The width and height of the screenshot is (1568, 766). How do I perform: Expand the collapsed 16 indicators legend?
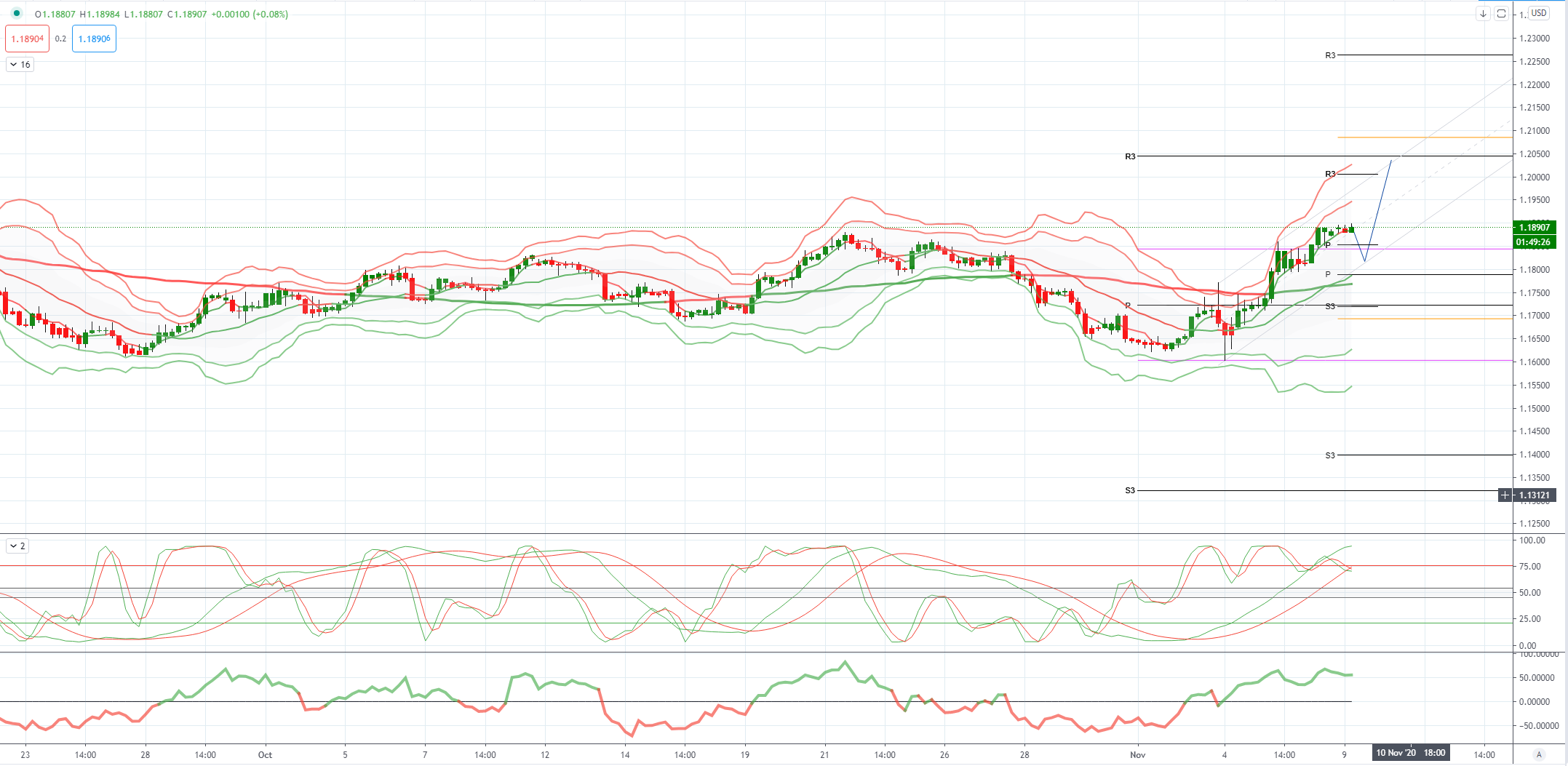tap(20, 65)
